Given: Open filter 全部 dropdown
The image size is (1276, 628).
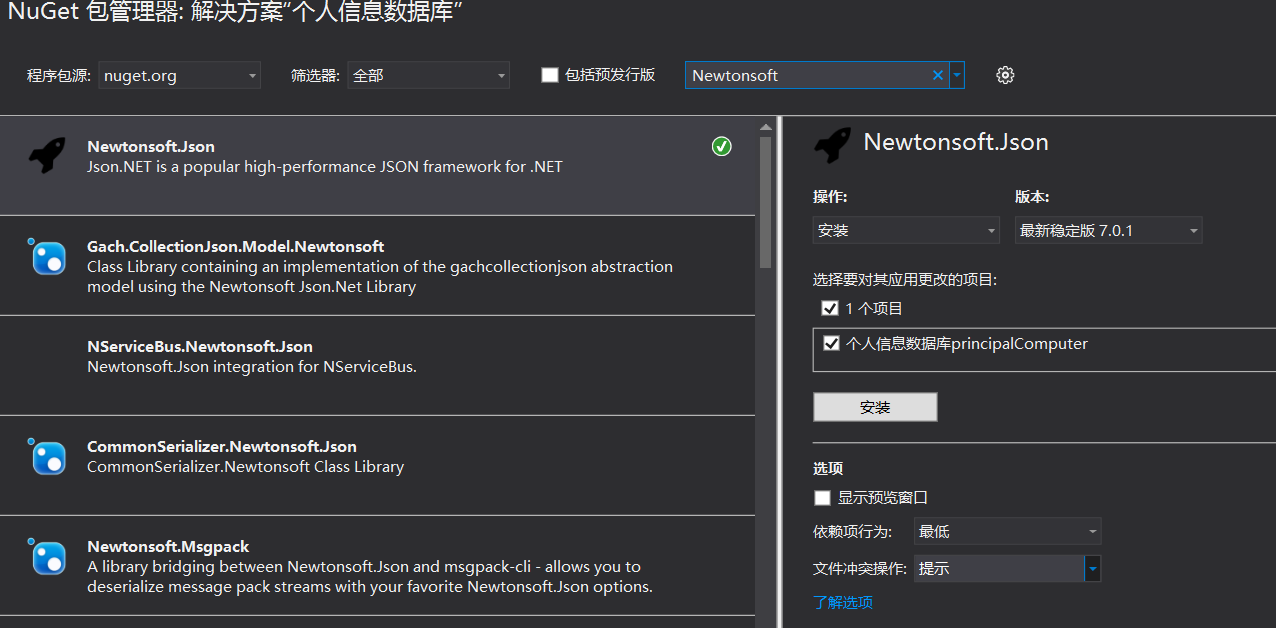Looking at the screenshot, I should tap(428, 75).
